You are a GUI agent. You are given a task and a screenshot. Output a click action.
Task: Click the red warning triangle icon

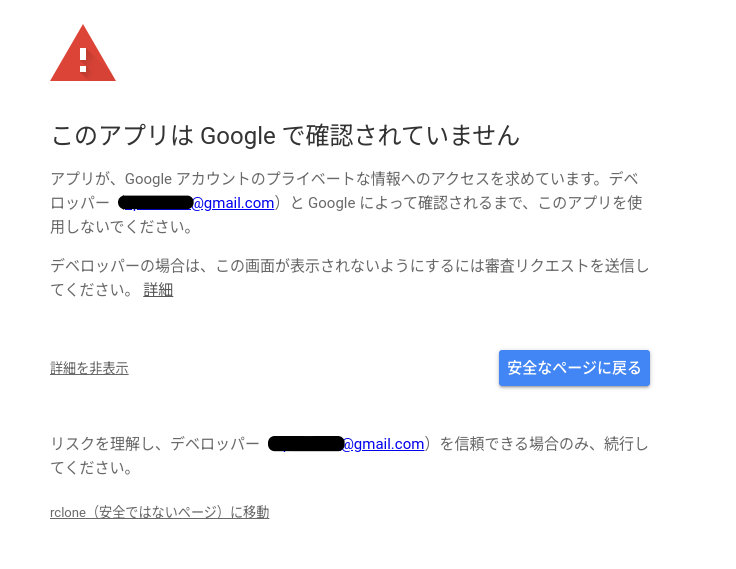(x=83, y=53)
